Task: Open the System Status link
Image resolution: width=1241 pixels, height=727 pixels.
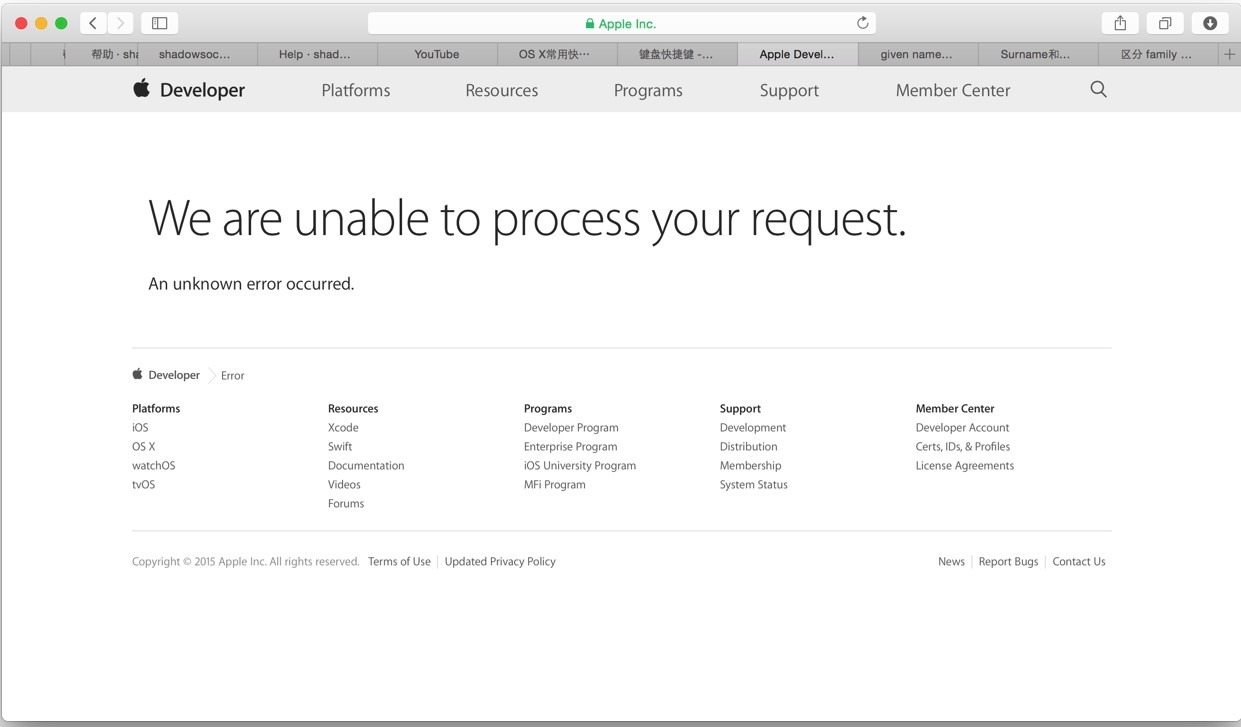Action: pos(754,485)
